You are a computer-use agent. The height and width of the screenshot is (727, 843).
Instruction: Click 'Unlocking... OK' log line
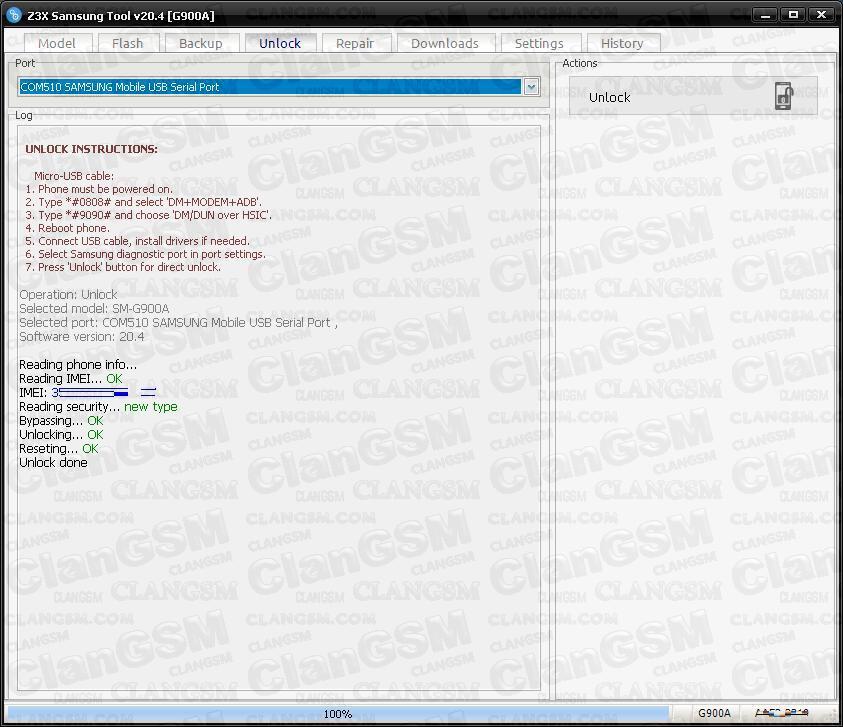pyautogui.click(x=61, y=434)
